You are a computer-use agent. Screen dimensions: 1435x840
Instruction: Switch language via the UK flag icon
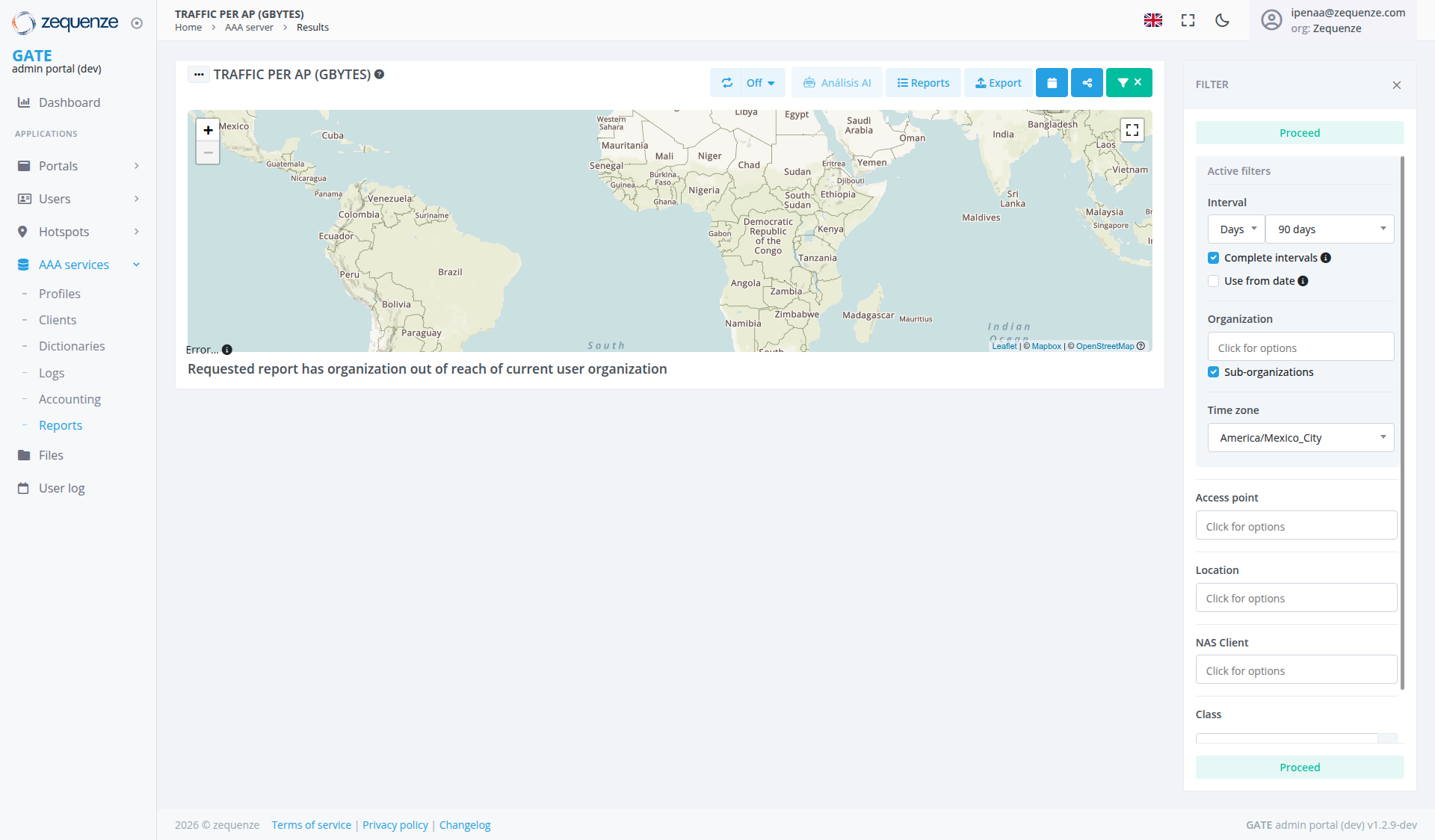click(x=1153, y=20)
